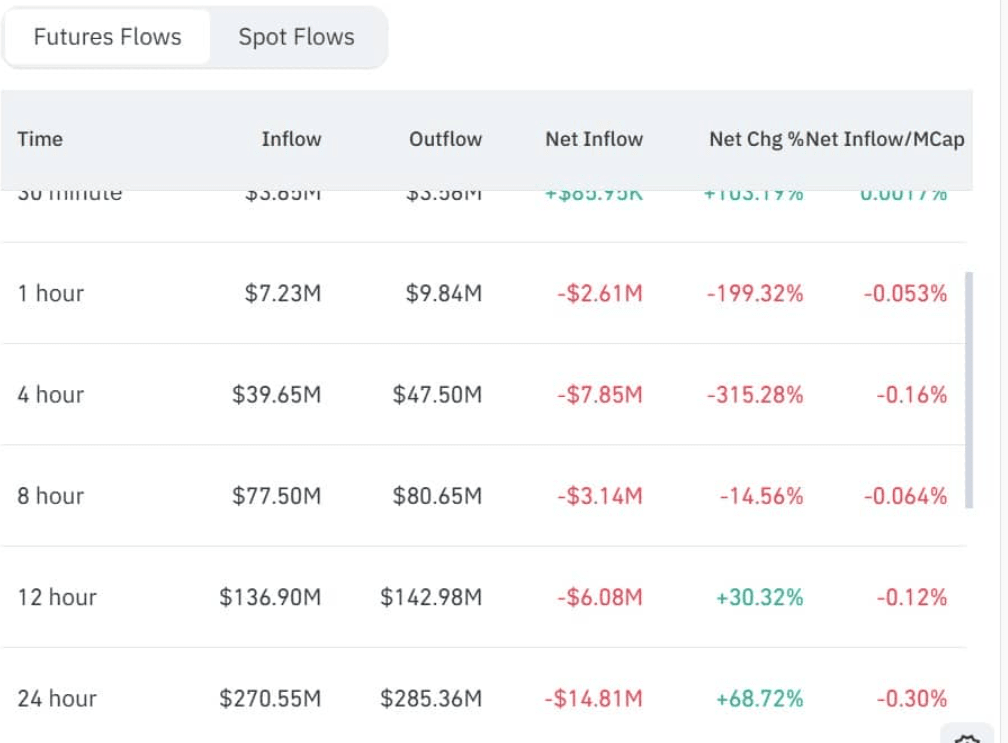This screenshot has height=743, width=1008.
Task: Click the table's vertical scrollbar thumb
Action: point(968,390)
